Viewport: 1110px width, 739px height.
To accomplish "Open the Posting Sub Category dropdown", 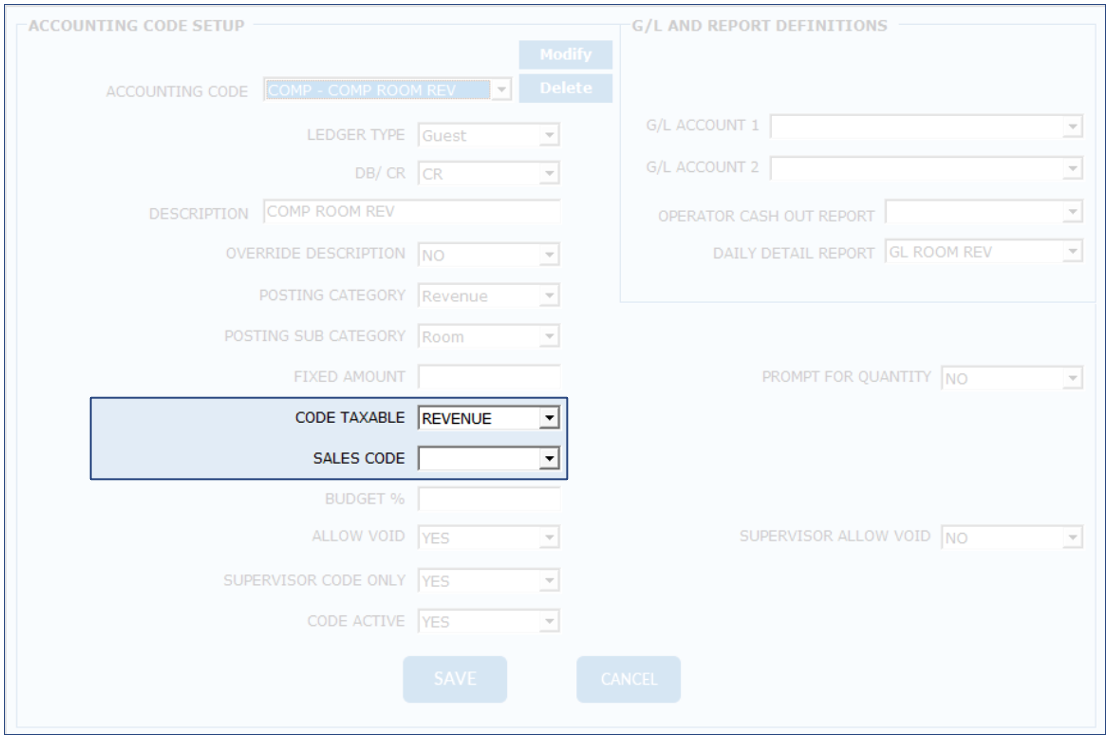I will tap(548, 337).
